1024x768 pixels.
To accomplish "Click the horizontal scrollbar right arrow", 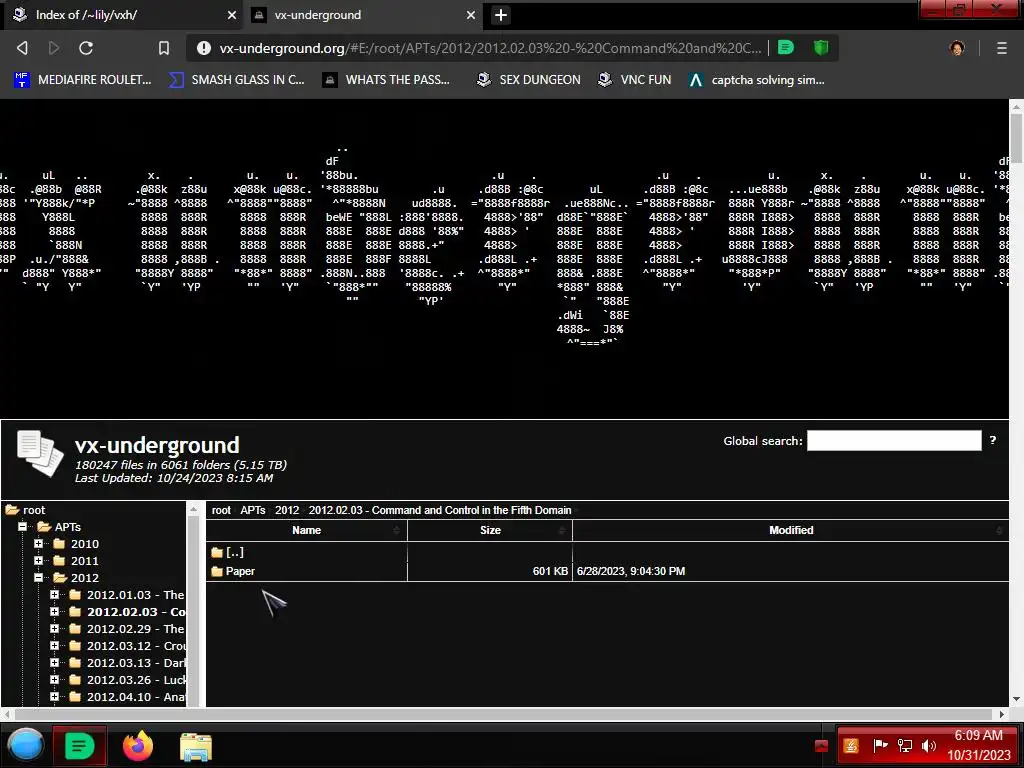I will click(x=1003, y=714).
